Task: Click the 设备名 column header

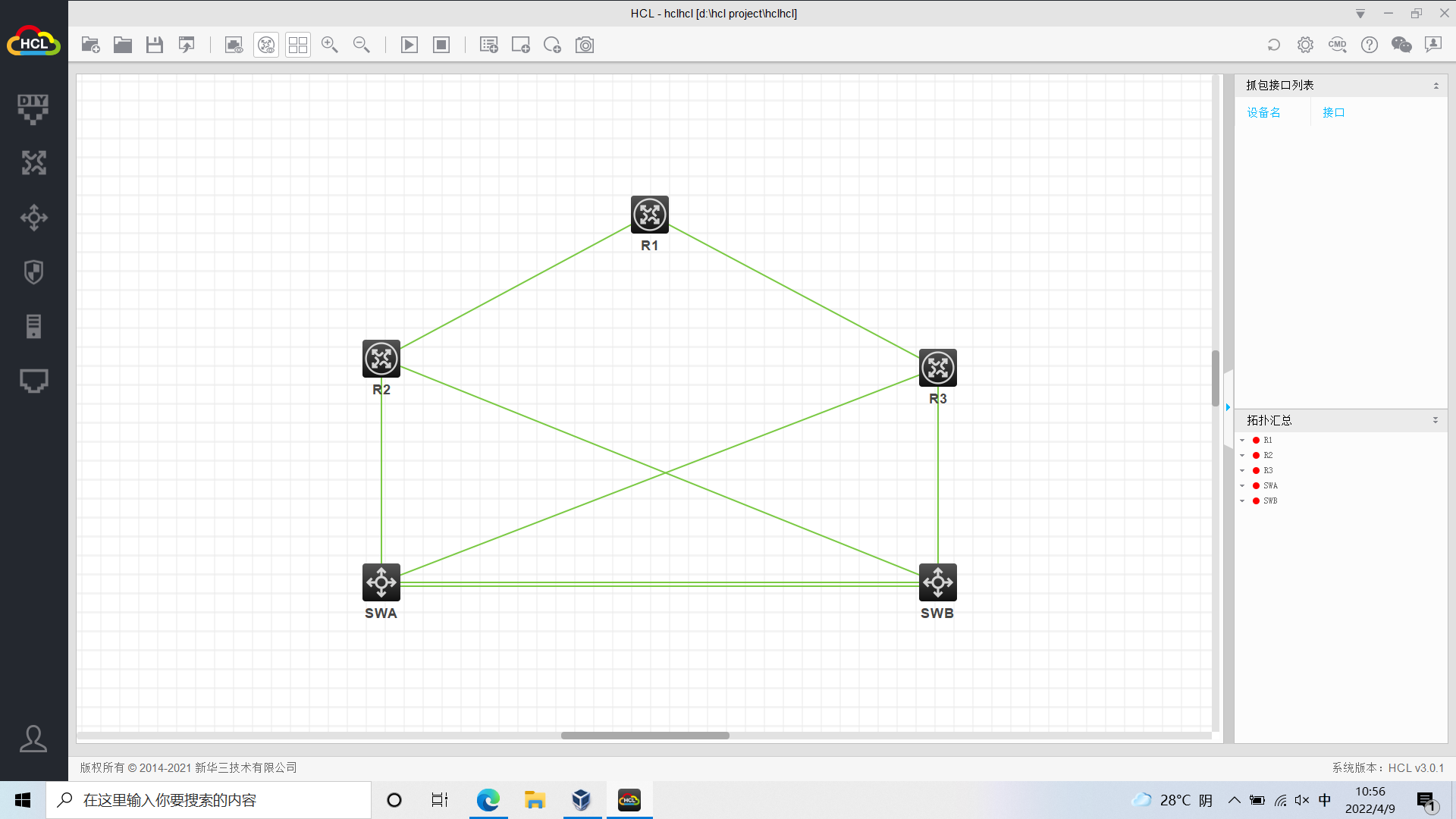Action: (x=1263, y=112)
